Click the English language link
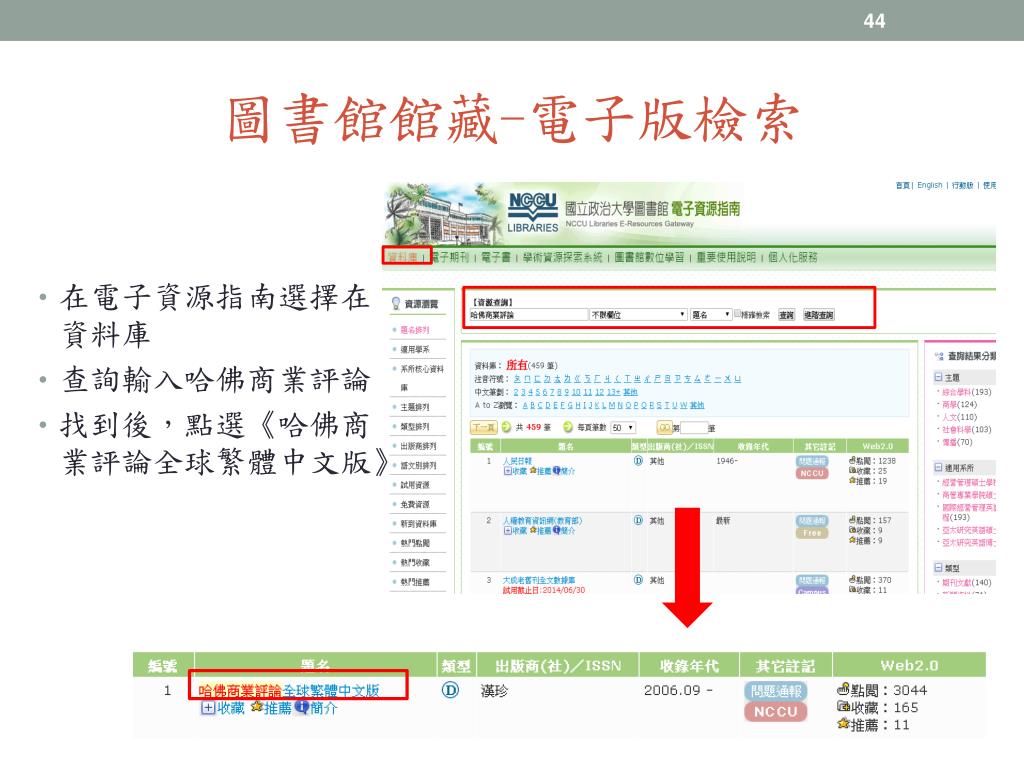 point(929,185)
